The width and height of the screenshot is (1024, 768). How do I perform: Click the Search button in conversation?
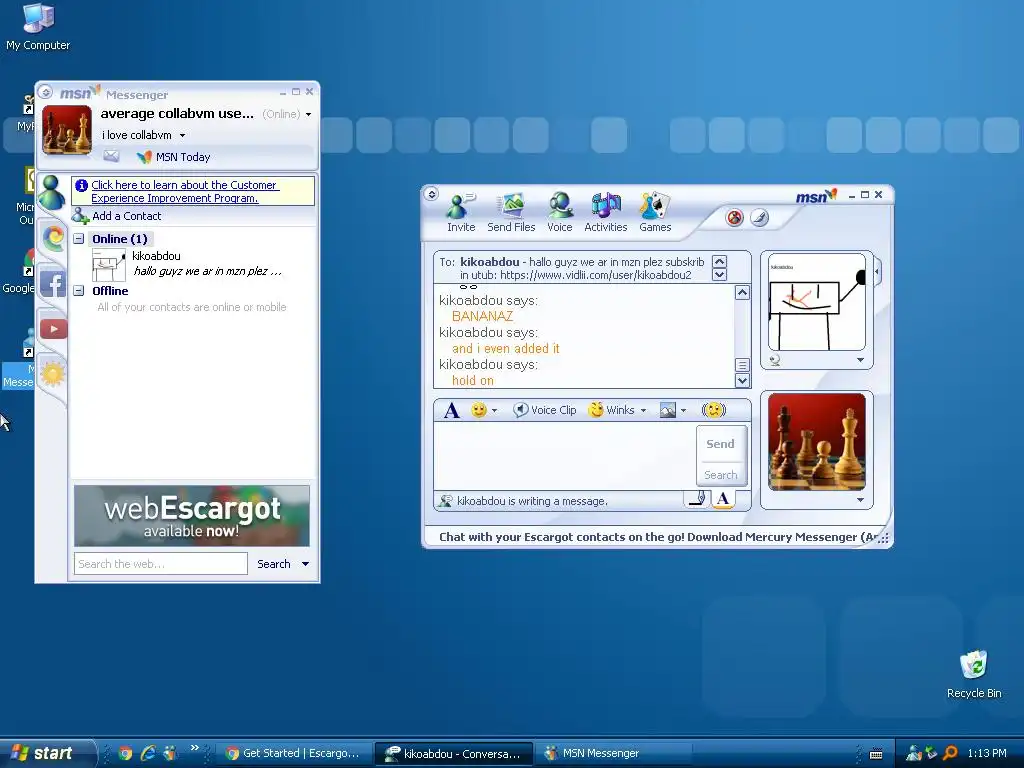[720, 475]
